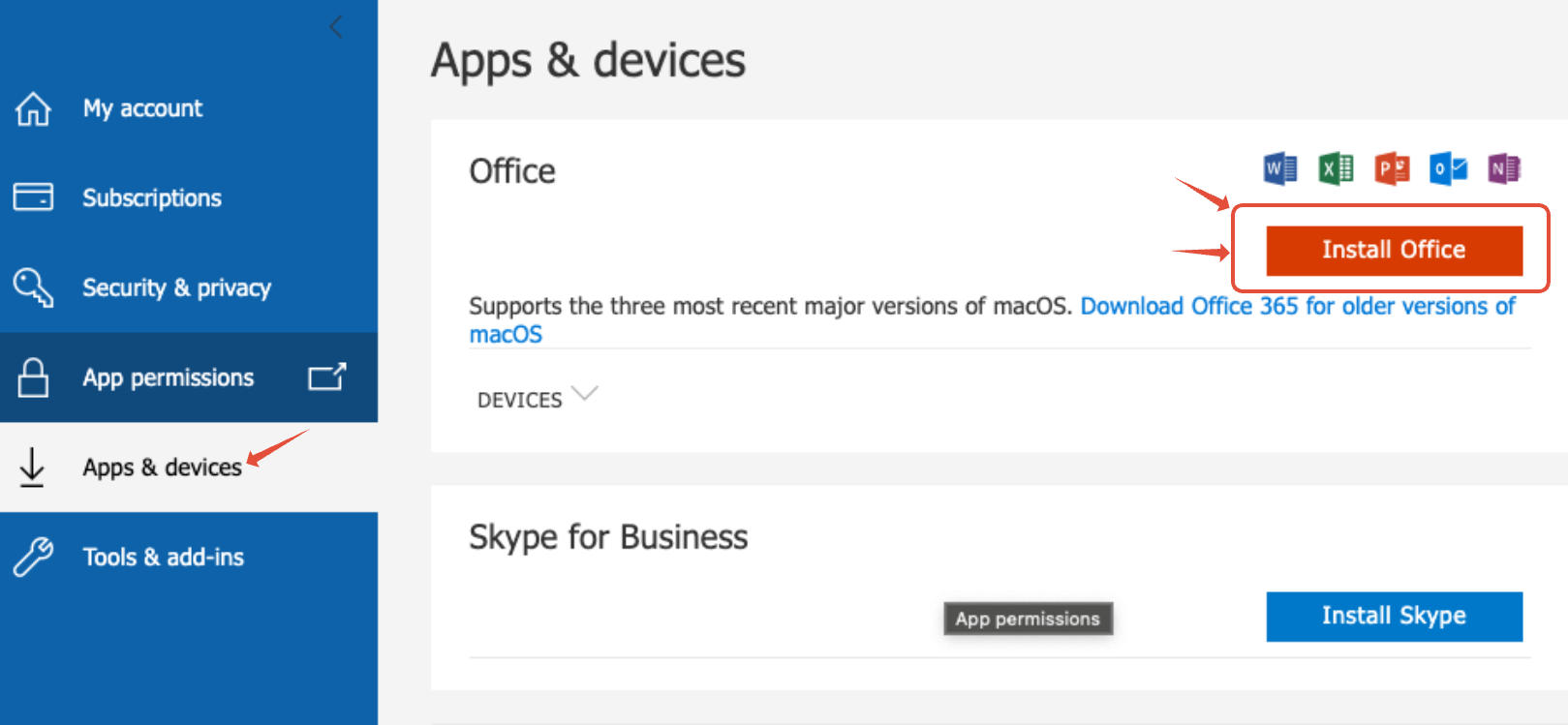Select App permissions in the sidebar

[x=189, y=378]
